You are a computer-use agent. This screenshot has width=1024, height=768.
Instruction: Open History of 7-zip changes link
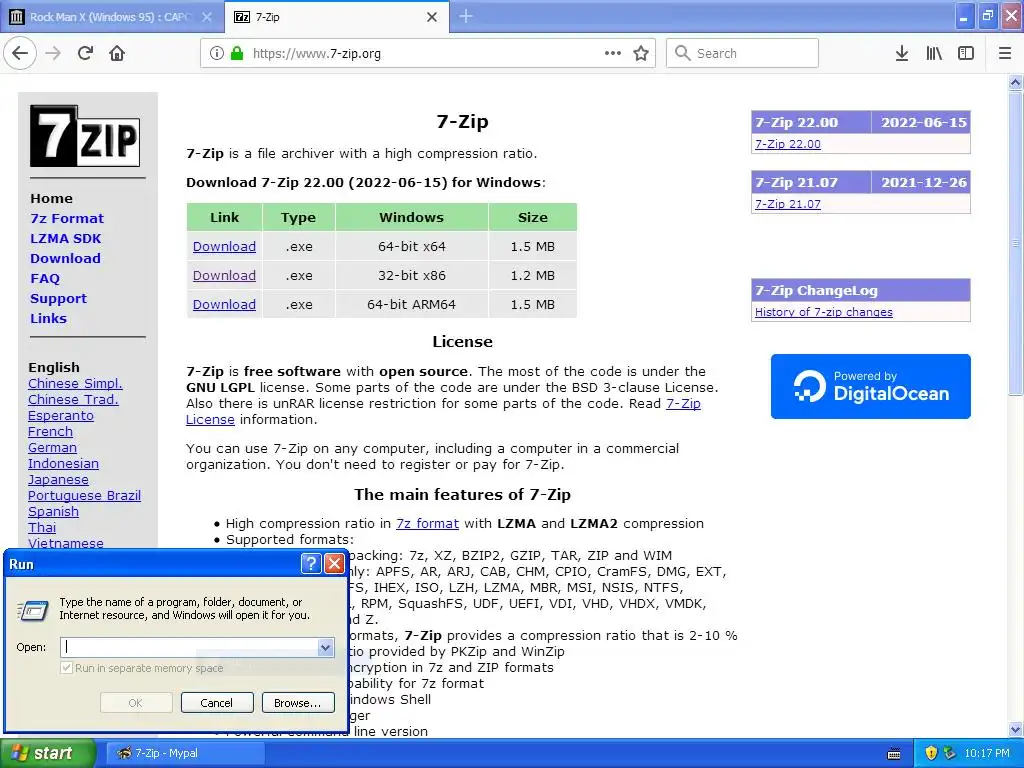(x=824, y=312)
